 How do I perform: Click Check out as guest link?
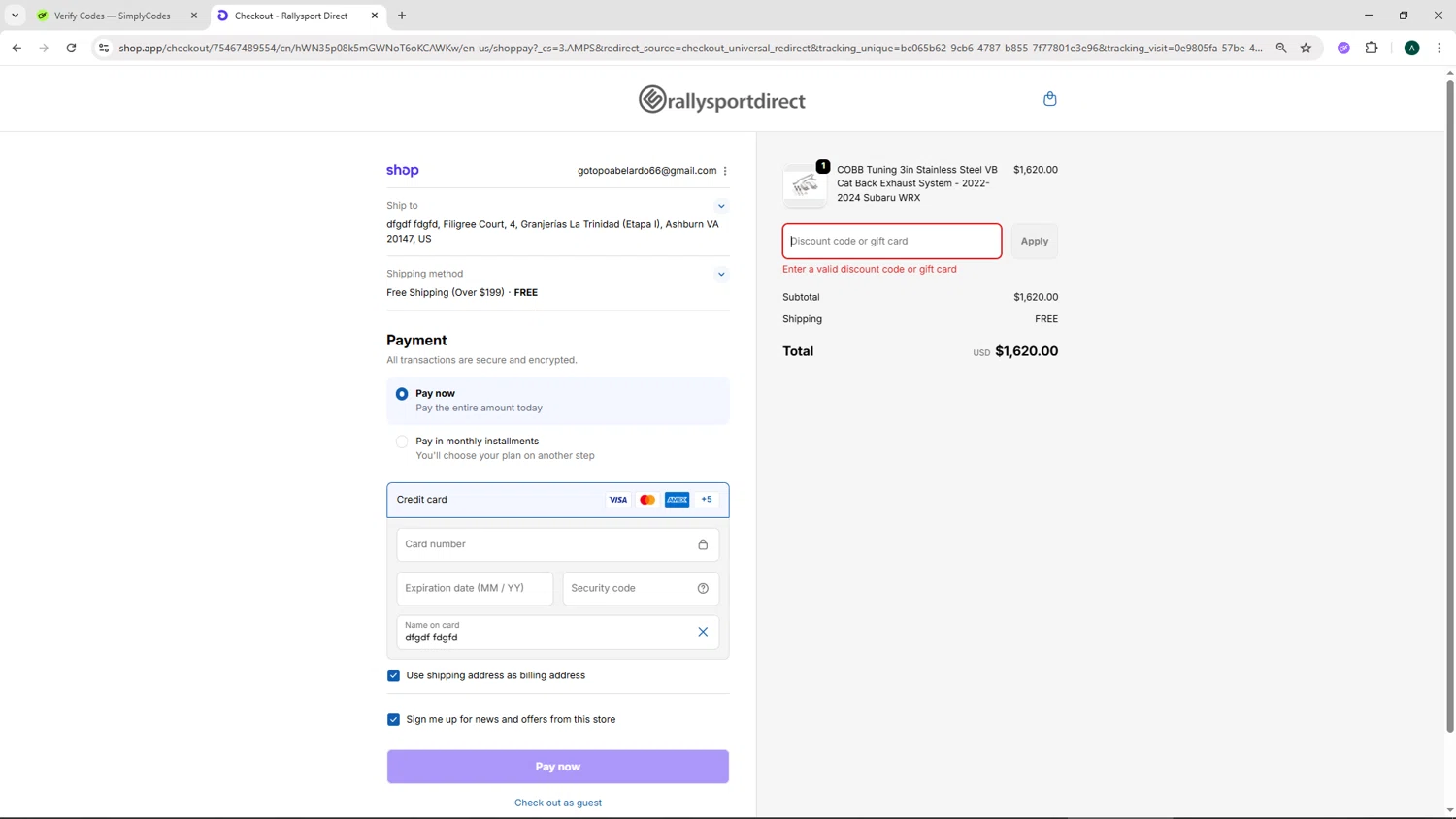tap(558, 803)
